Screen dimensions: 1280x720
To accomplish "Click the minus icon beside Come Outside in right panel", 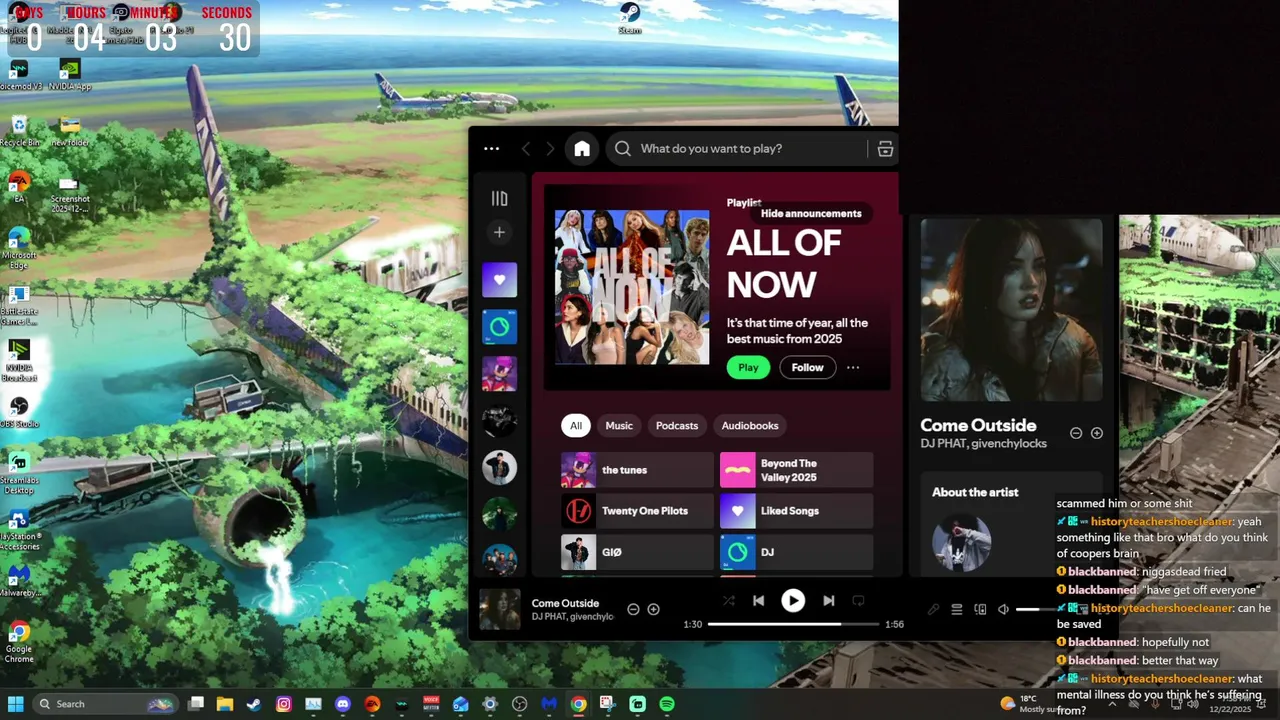I will point(1076,433).
